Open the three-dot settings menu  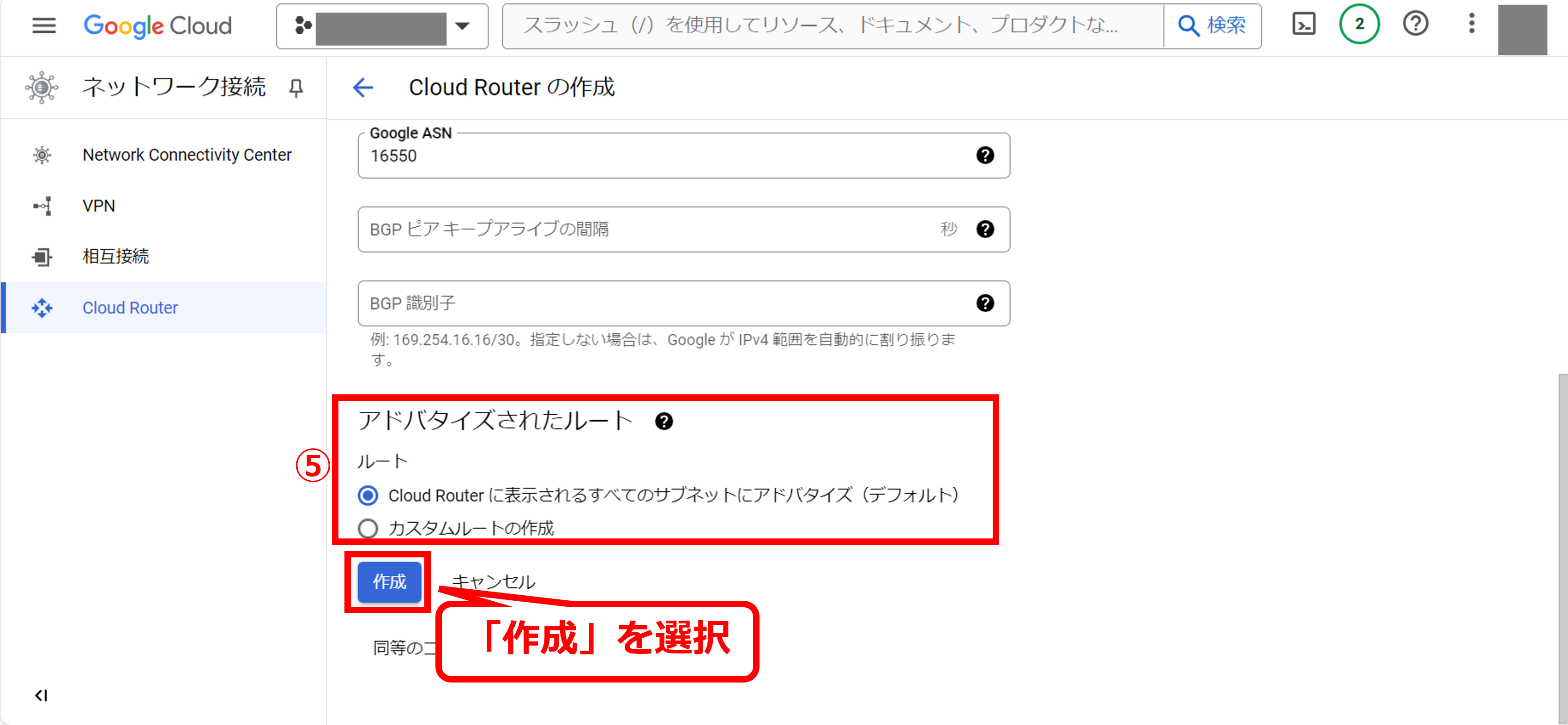point(1471,24)
